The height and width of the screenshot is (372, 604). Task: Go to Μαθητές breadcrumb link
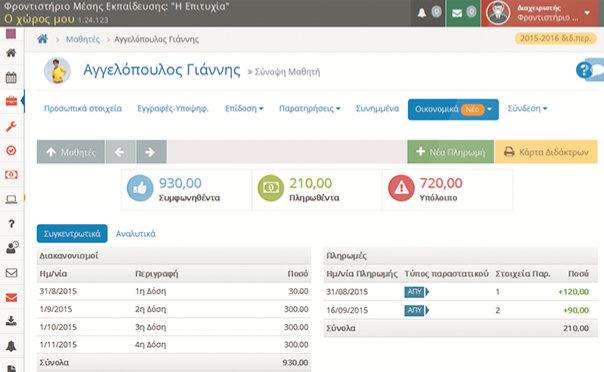pyautogui.click(x=83, y=39)
